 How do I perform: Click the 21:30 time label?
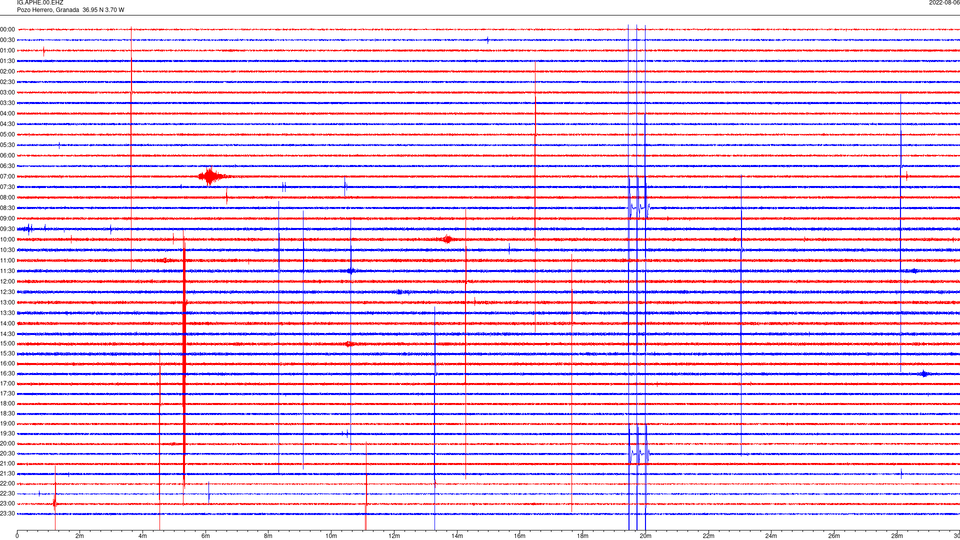pos(7,474)
